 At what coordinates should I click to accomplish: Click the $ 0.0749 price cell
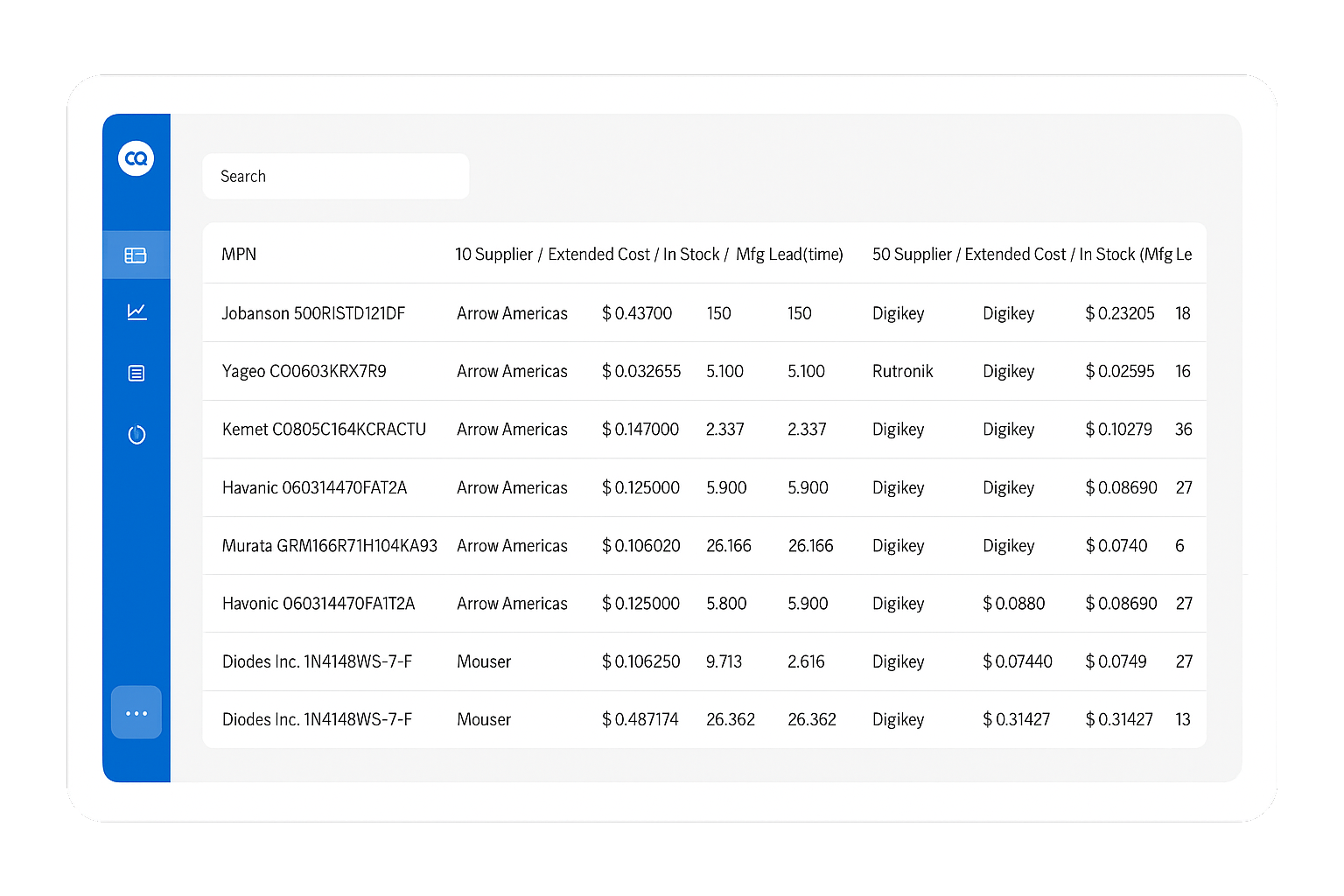pyautogui.click(x=1116, y=661)
